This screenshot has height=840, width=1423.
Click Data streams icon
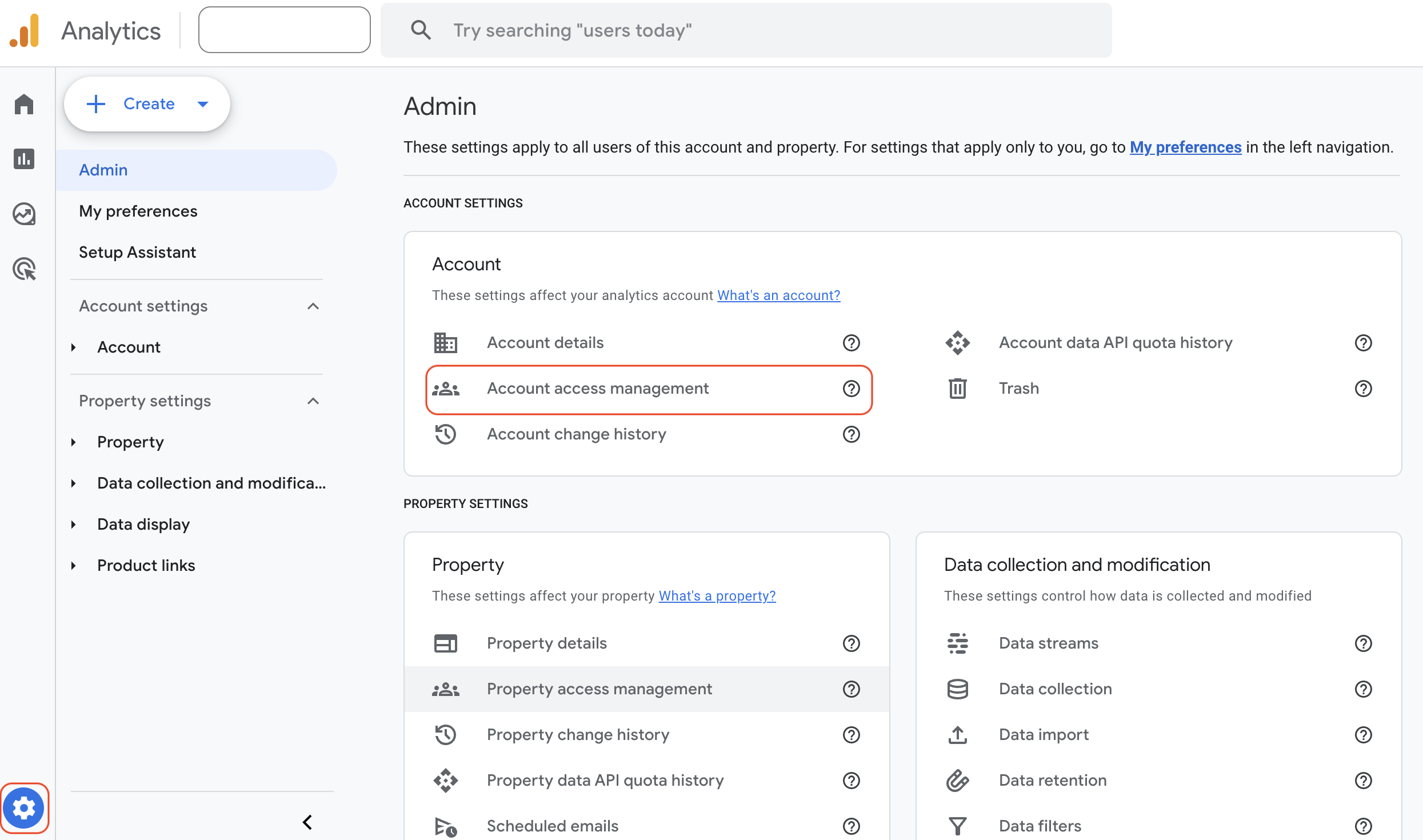pos(957,643)
